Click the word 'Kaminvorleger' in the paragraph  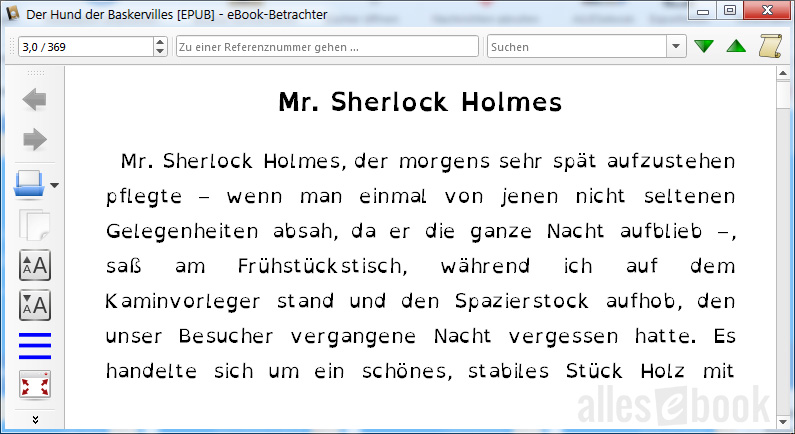[183, 301]
